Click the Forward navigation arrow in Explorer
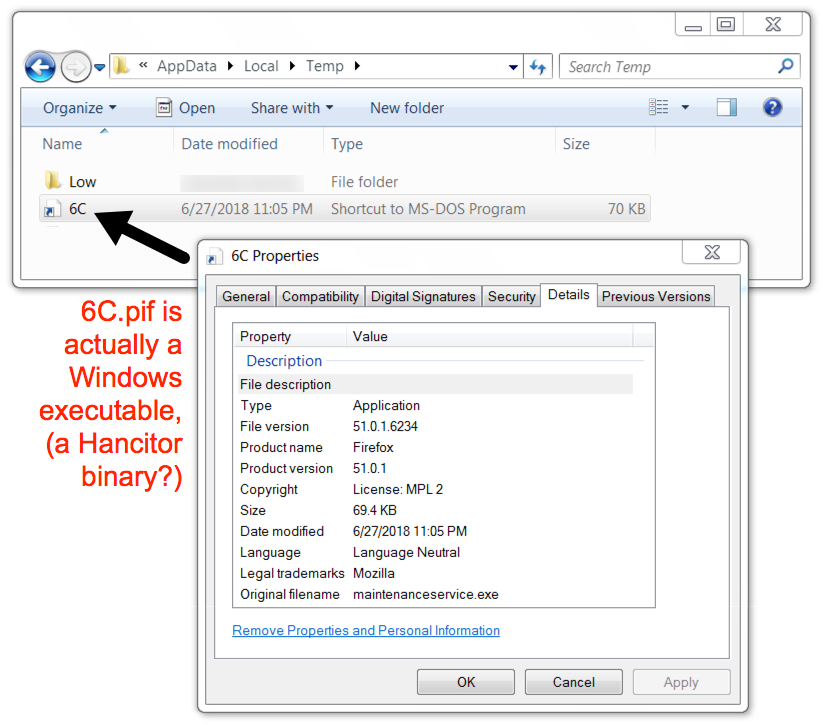The width and height of the screenshot is (823, 725). 76,67
